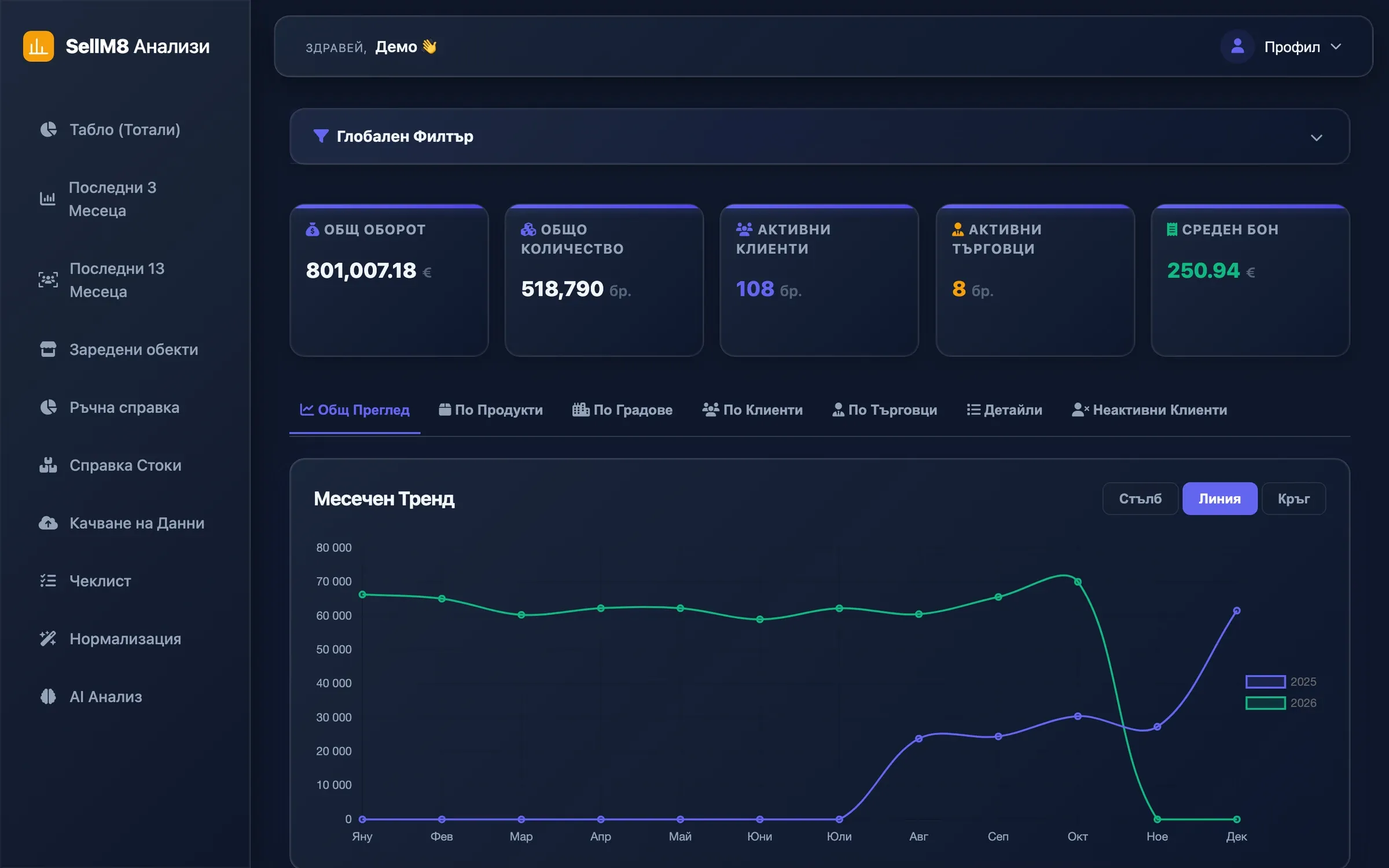Toggle the 2025 series in the legend
The width and height of the screenshot is (1389, 868).
(x=1281, y=682)
